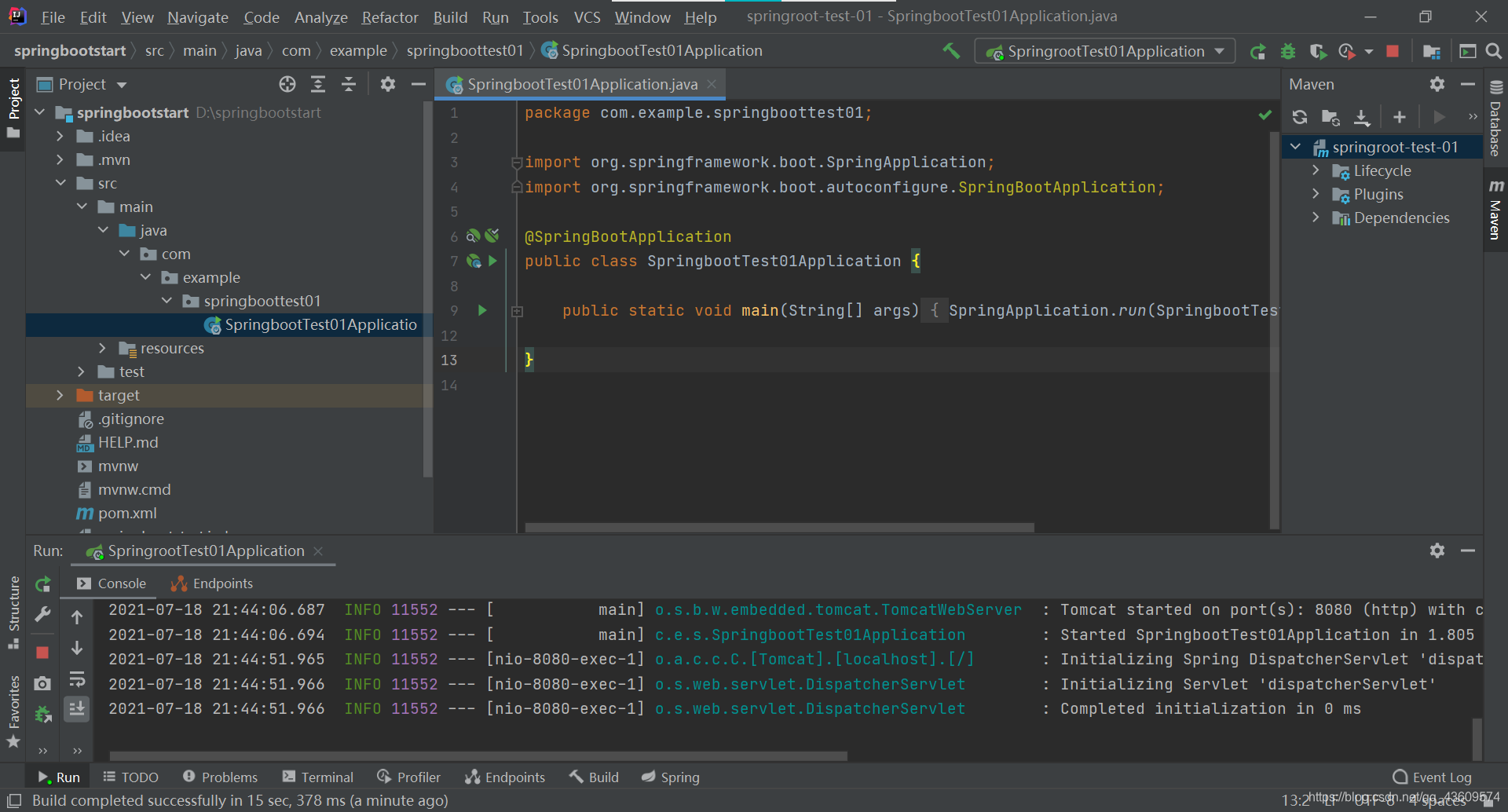Open the Event Log
Viewport: 1508px width, 812px height.
click(x=1432, y=777)
